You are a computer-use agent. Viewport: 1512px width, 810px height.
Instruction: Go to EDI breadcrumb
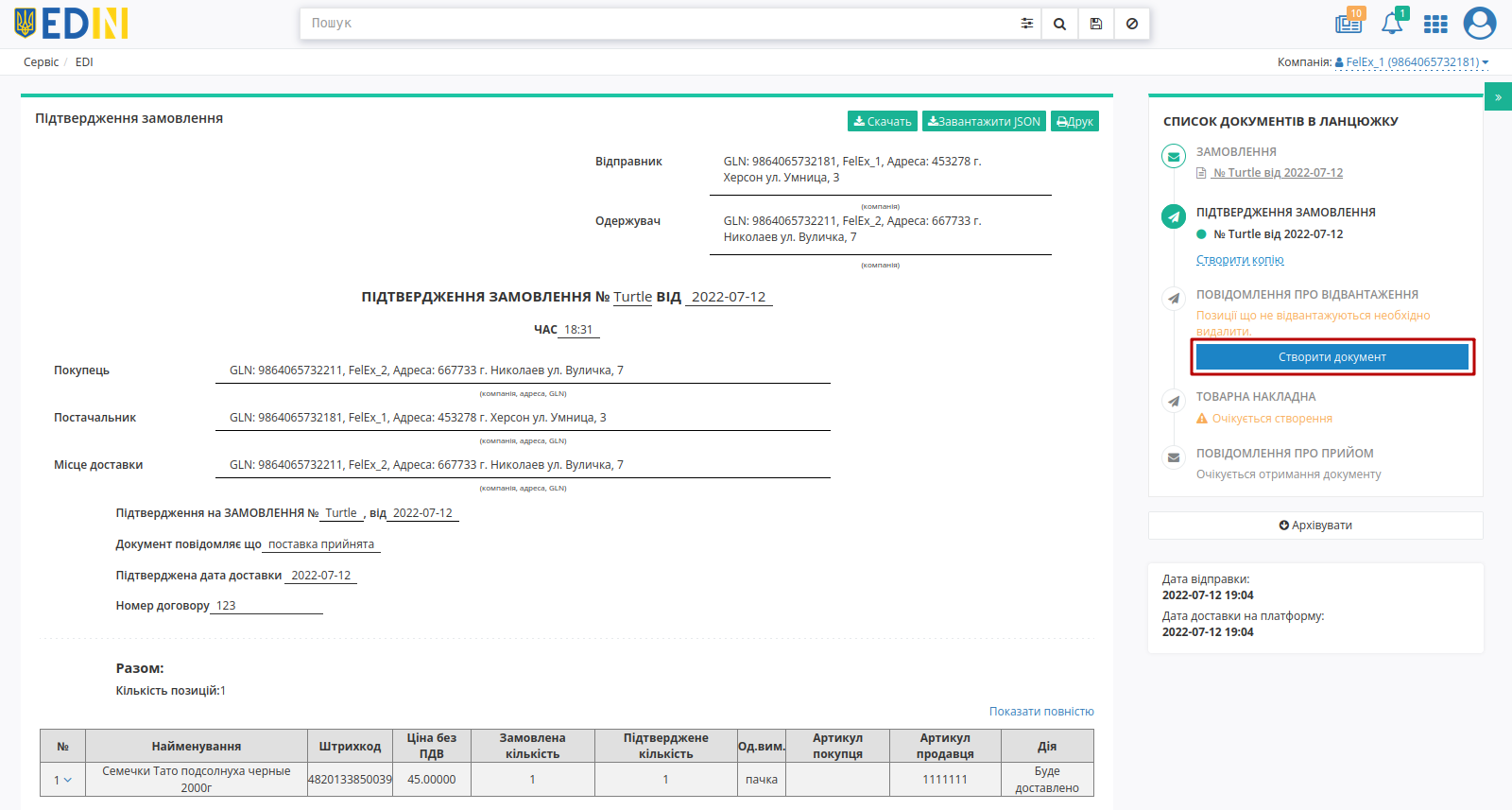(84, 62)
